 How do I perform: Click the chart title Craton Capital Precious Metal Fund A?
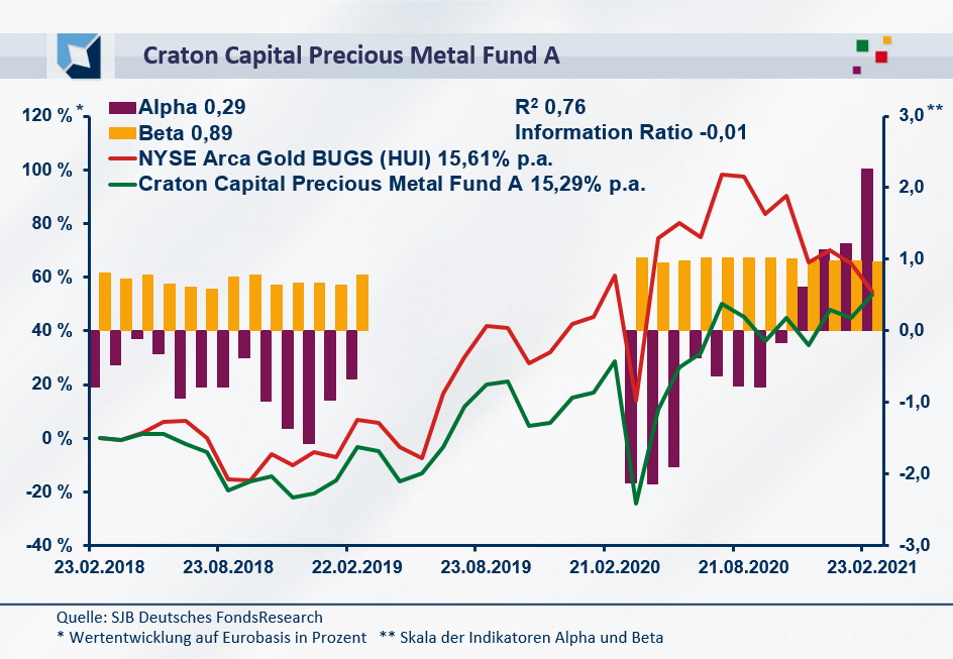(351, 55)
